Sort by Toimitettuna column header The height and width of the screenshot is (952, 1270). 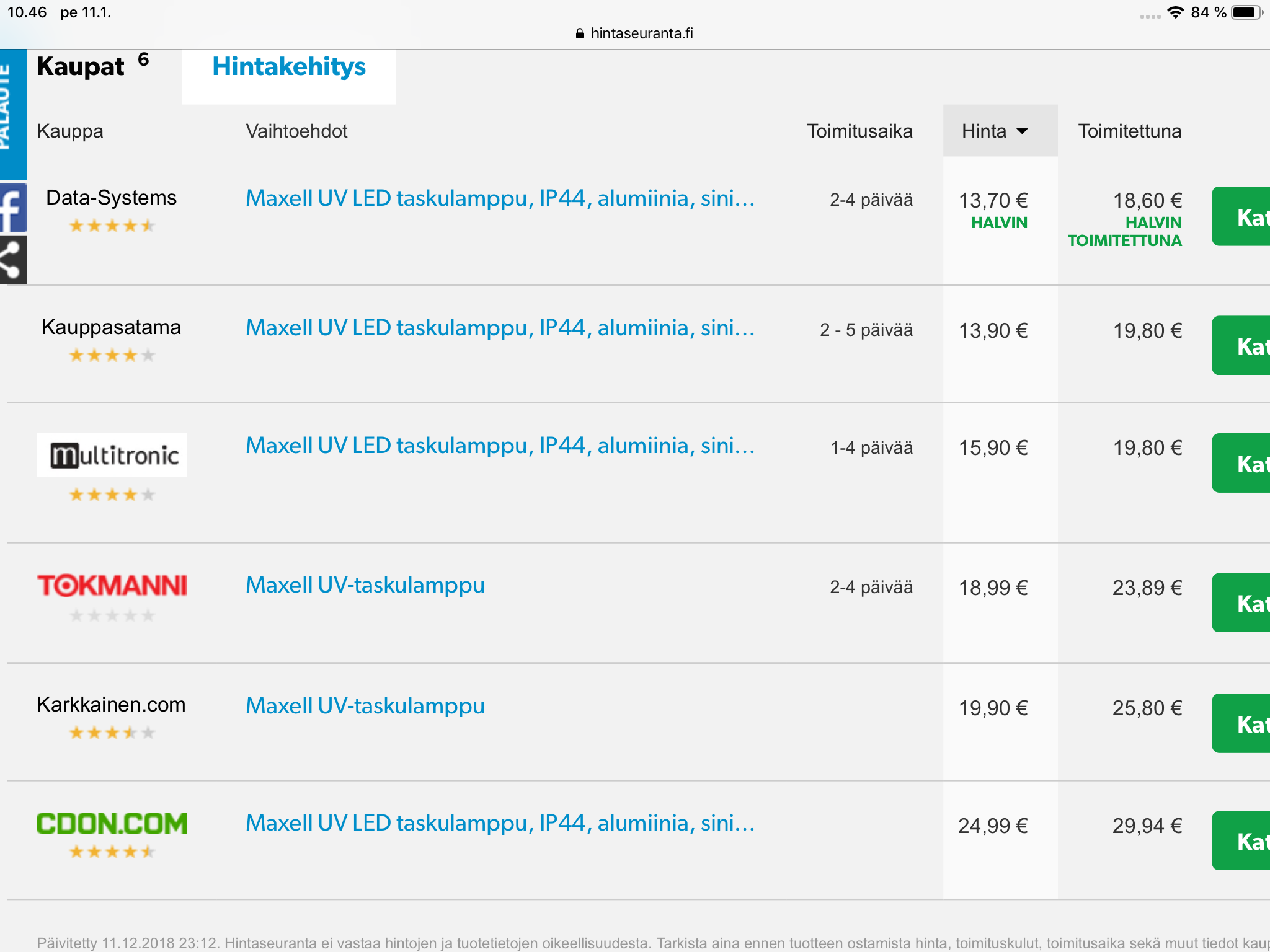tap(1129, 131)
